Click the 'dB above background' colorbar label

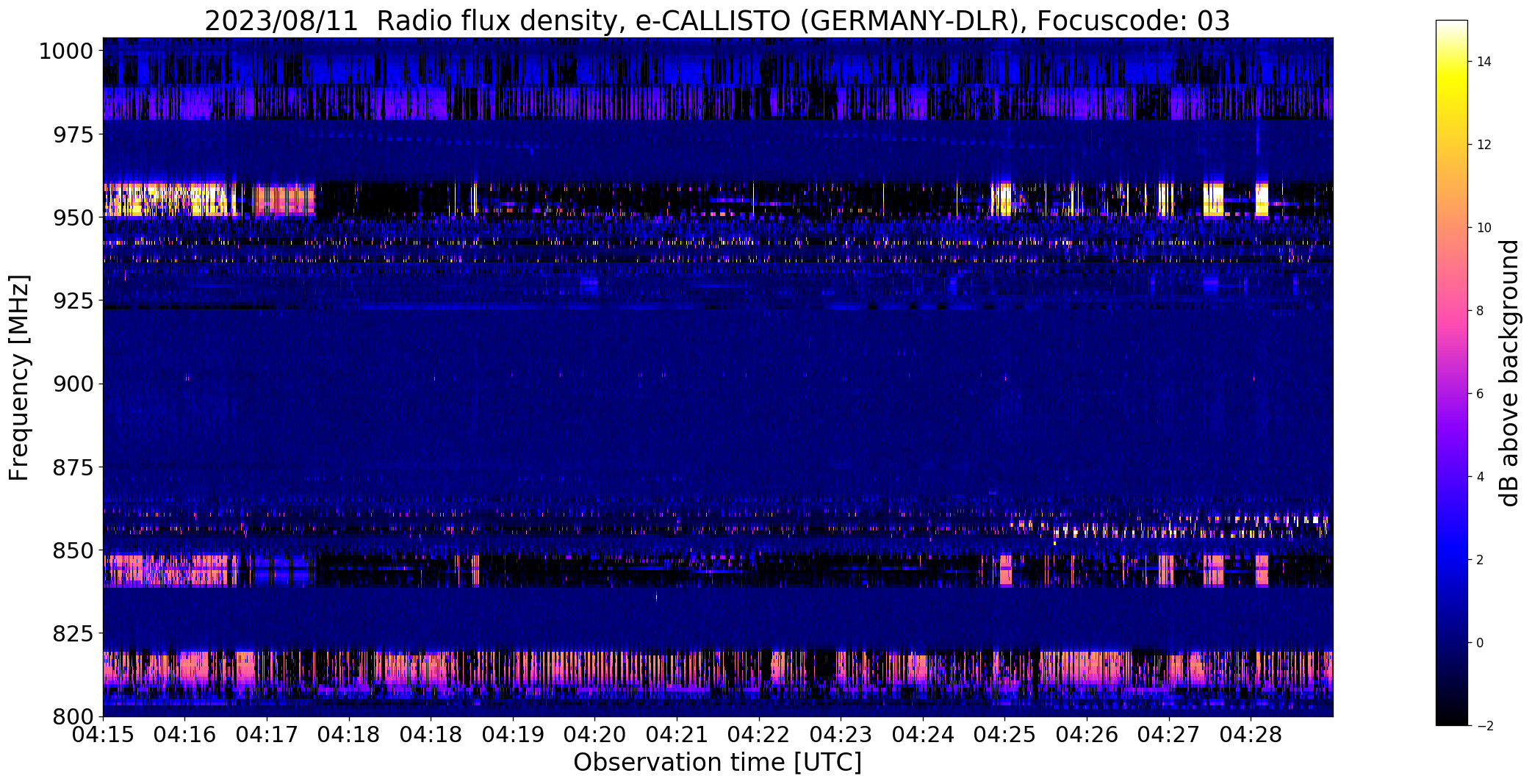click(x=1509, y=373)
